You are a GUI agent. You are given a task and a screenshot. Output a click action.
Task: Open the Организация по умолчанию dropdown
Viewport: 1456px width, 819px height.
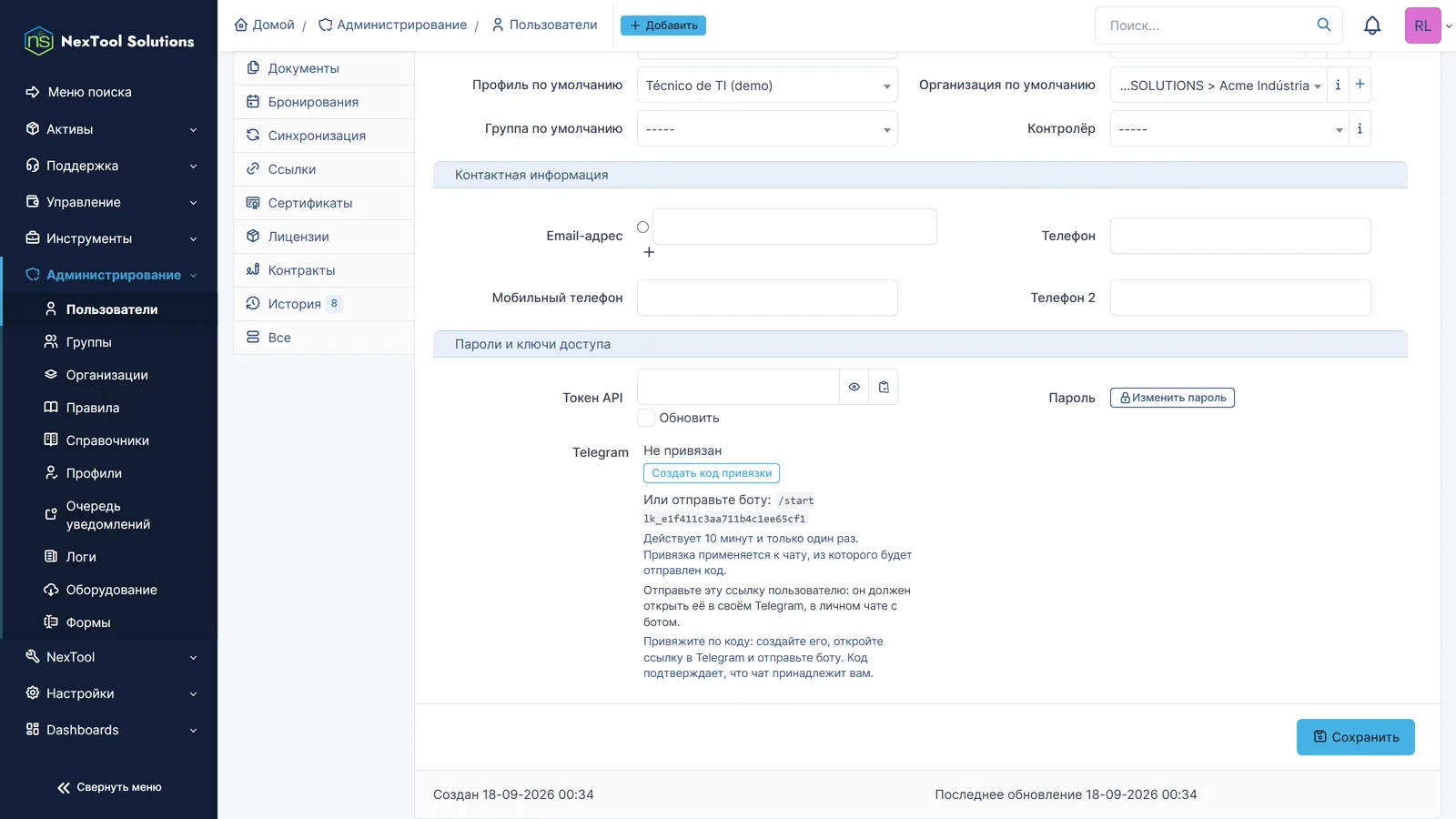tap(1218, 85)
